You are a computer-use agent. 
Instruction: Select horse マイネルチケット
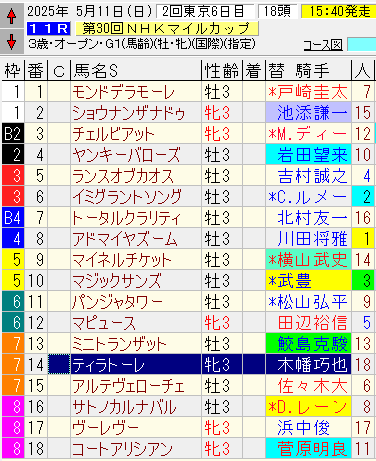pos(136,260)
